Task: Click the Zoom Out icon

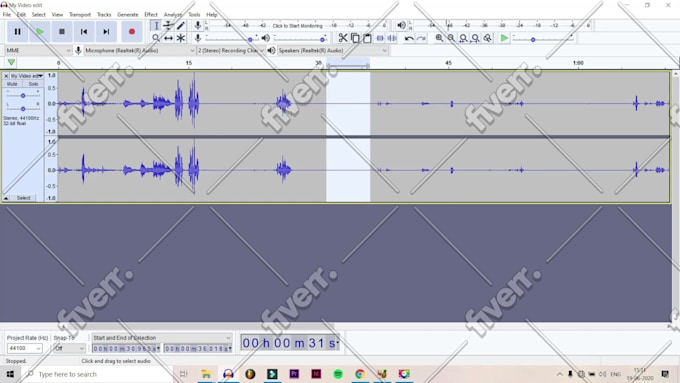Action: click(x=451, y=38)
